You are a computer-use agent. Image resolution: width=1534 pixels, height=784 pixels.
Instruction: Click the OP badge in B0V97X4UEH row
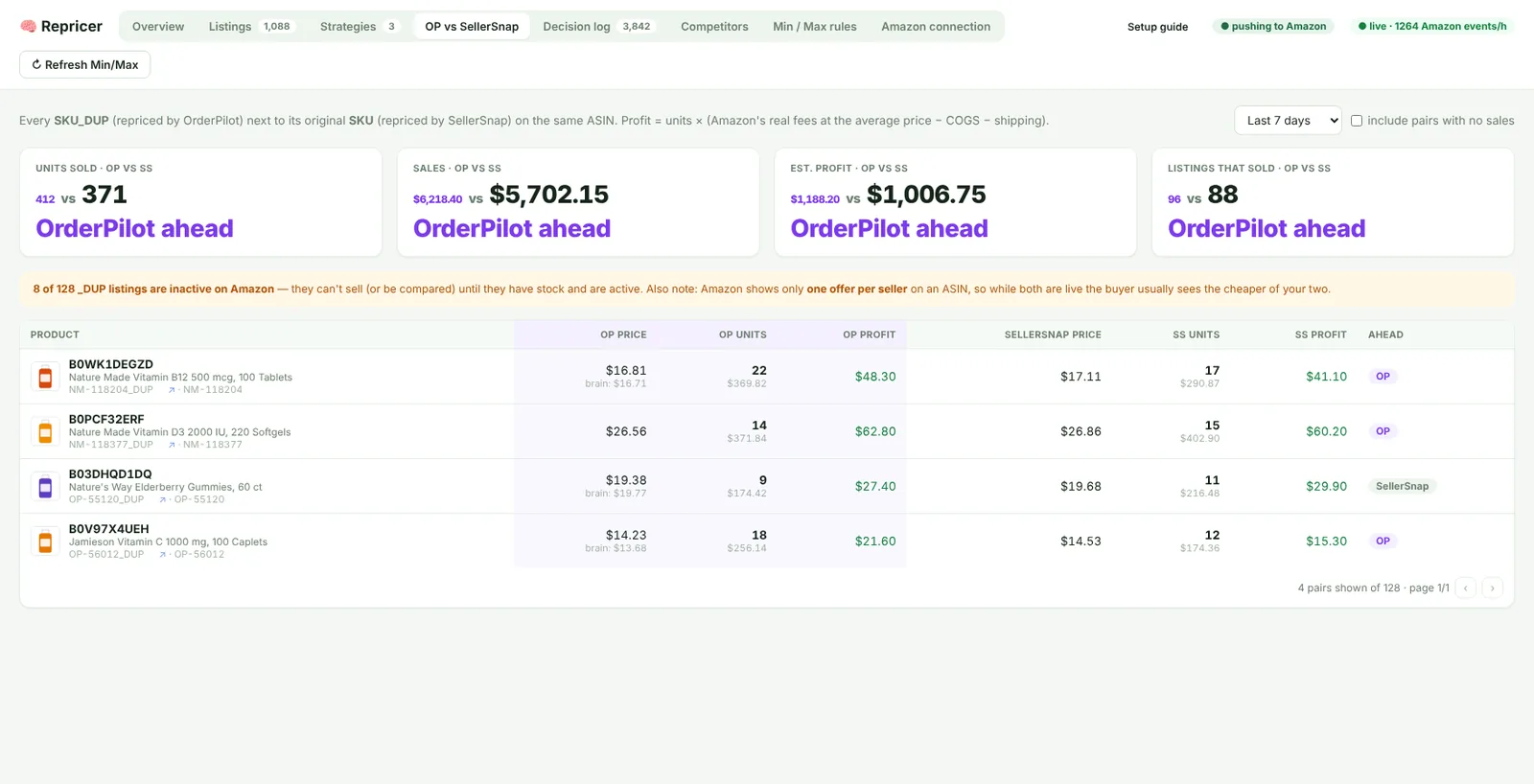click(1383, 541)
